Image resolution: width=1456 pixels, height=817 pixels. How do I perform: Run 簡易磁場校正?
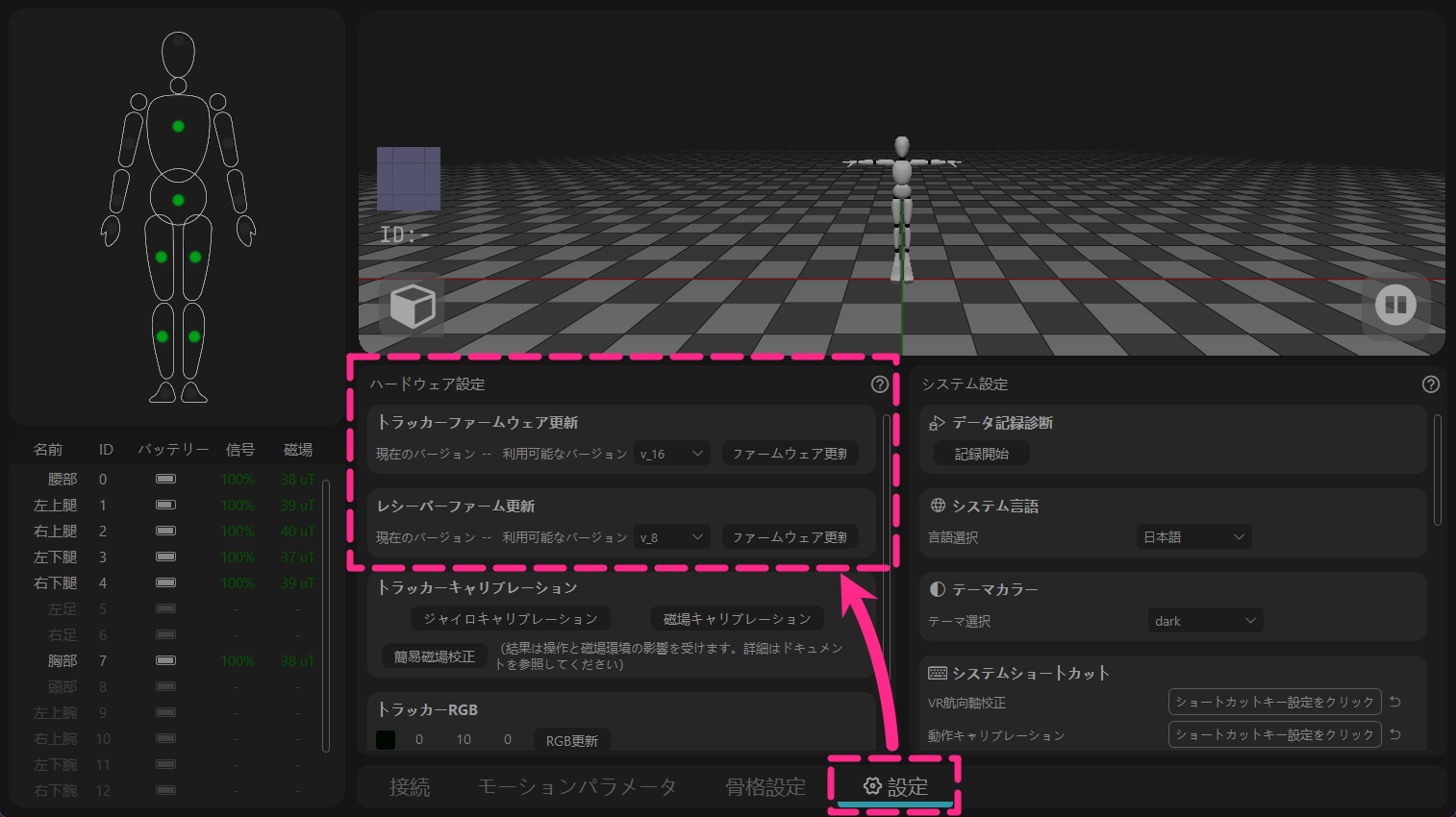[435, 656]
